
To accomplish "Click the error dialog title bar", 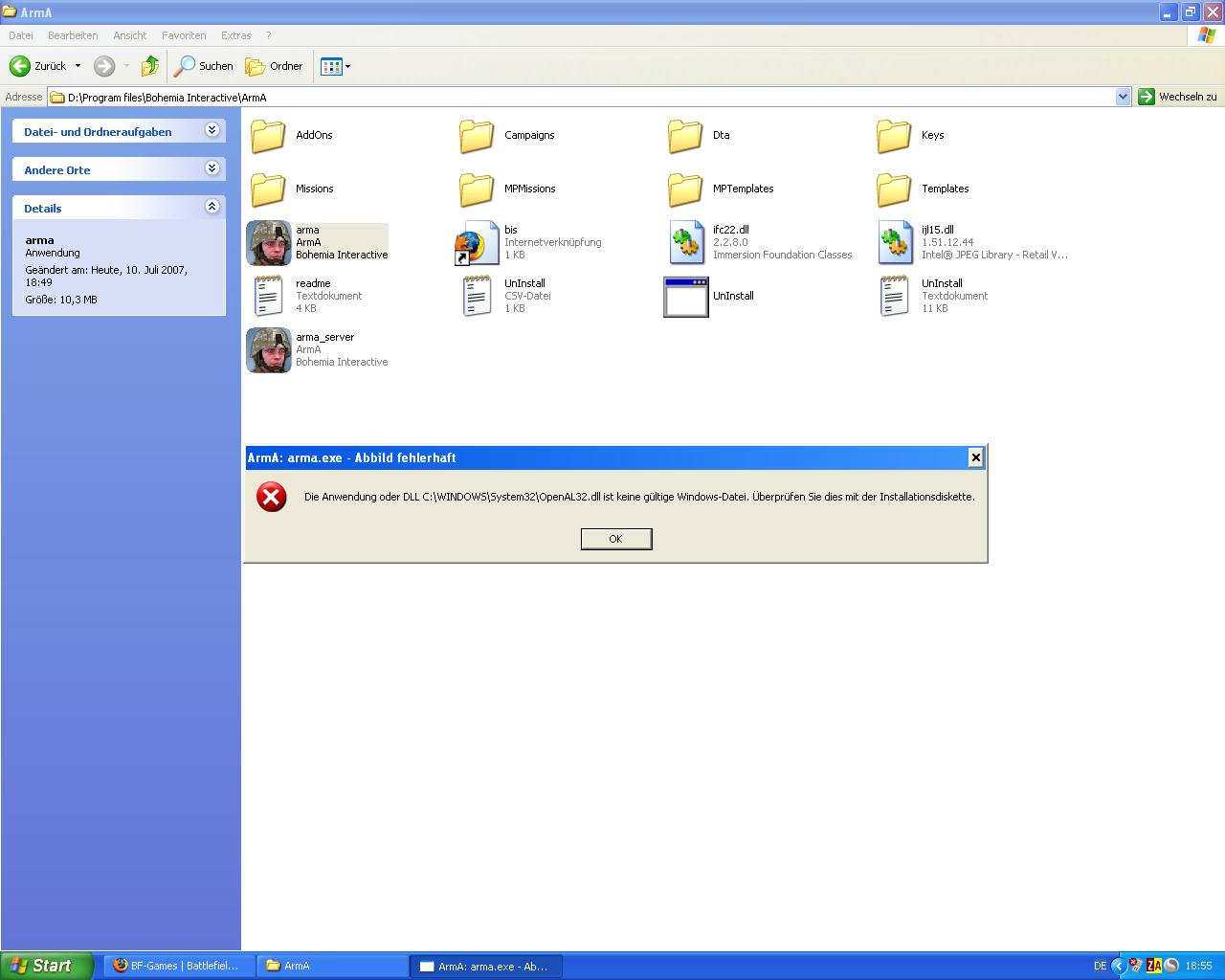I will click(615, 457).
